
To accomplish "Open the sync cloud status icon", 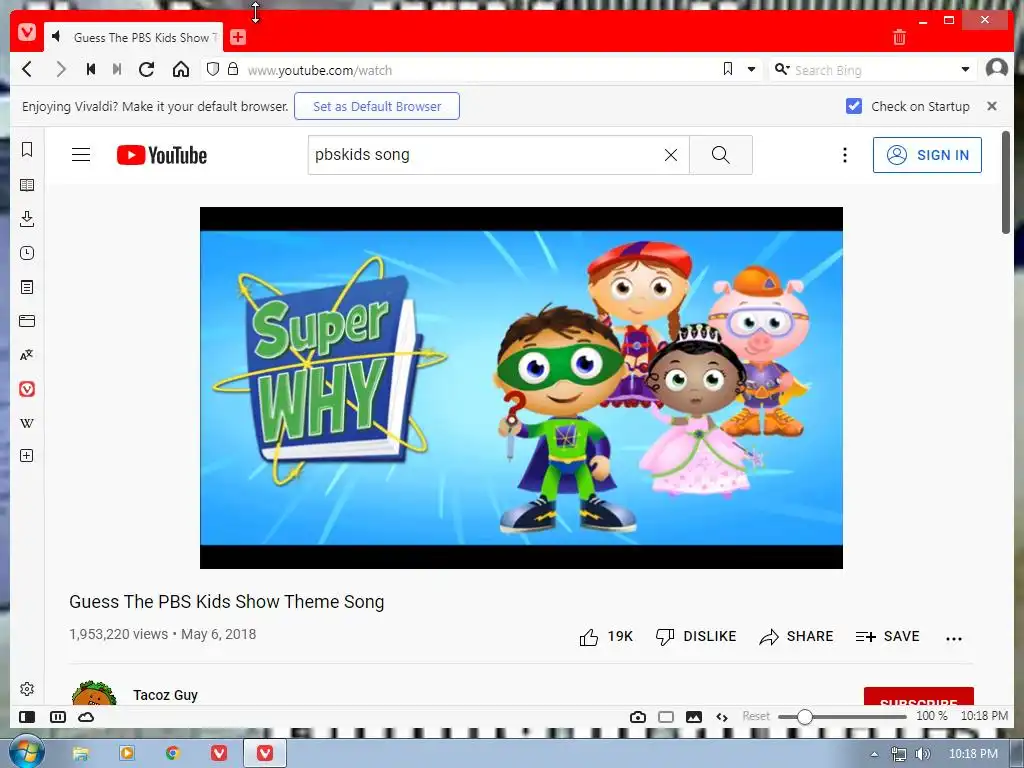I will (x=86, y=717).
